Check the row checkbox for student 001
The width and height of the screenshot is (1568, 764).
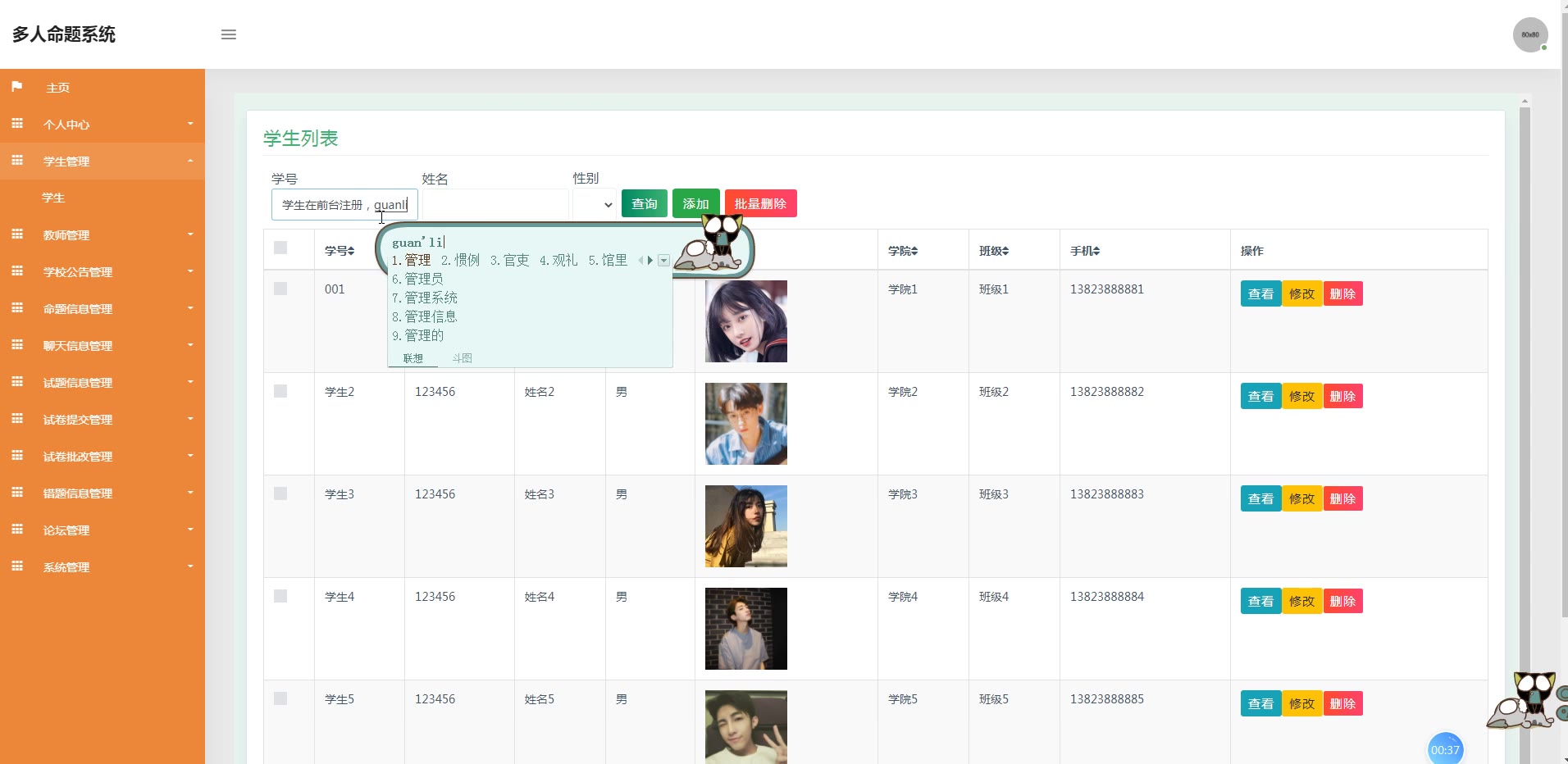coord(280,289)
